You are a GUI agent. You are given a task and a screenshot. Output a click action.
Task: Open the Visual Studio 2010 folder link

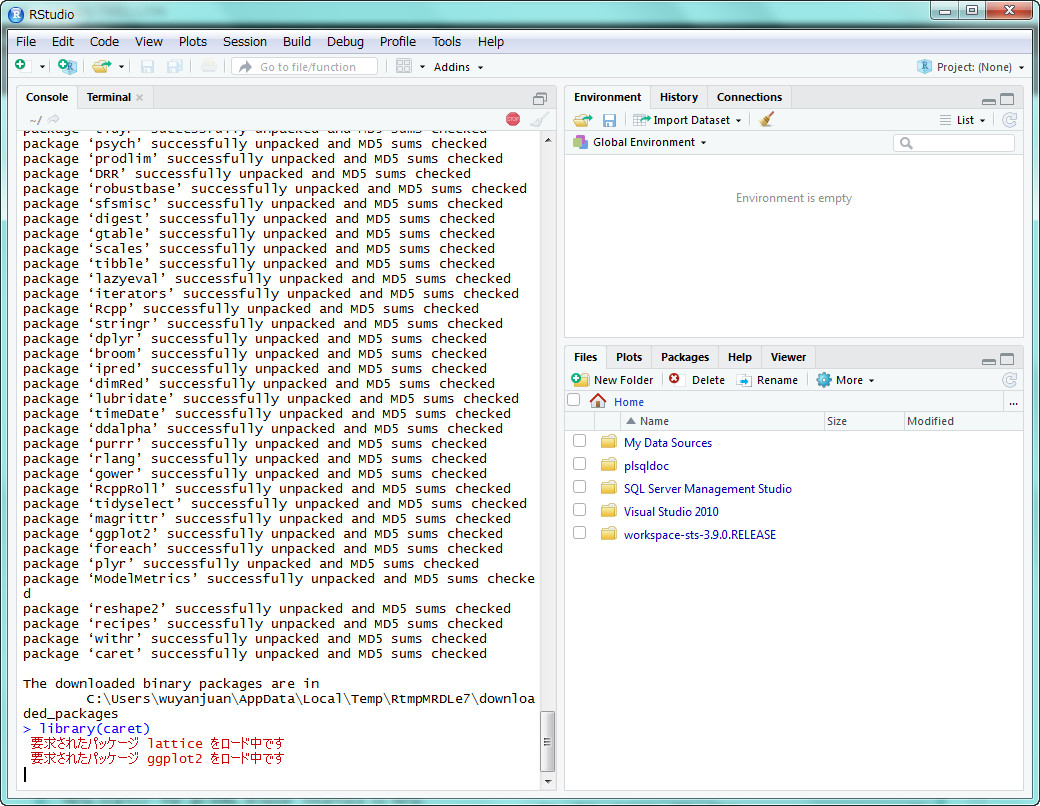coord(671,511)
